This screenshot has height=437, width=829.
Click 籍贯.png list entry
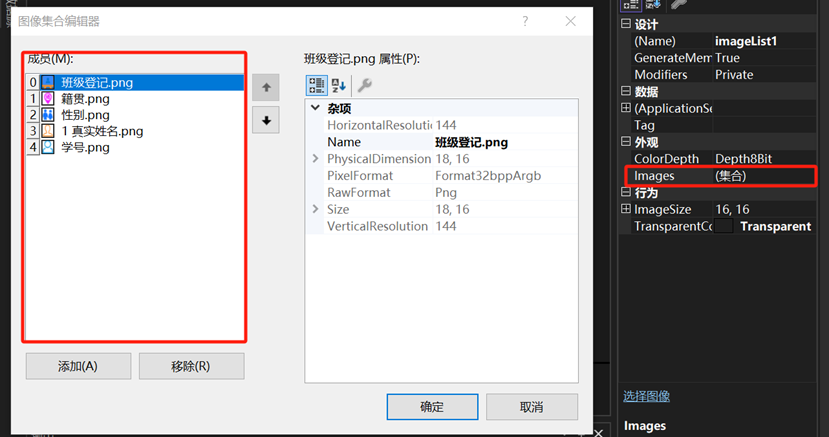(x=86, y=99)
